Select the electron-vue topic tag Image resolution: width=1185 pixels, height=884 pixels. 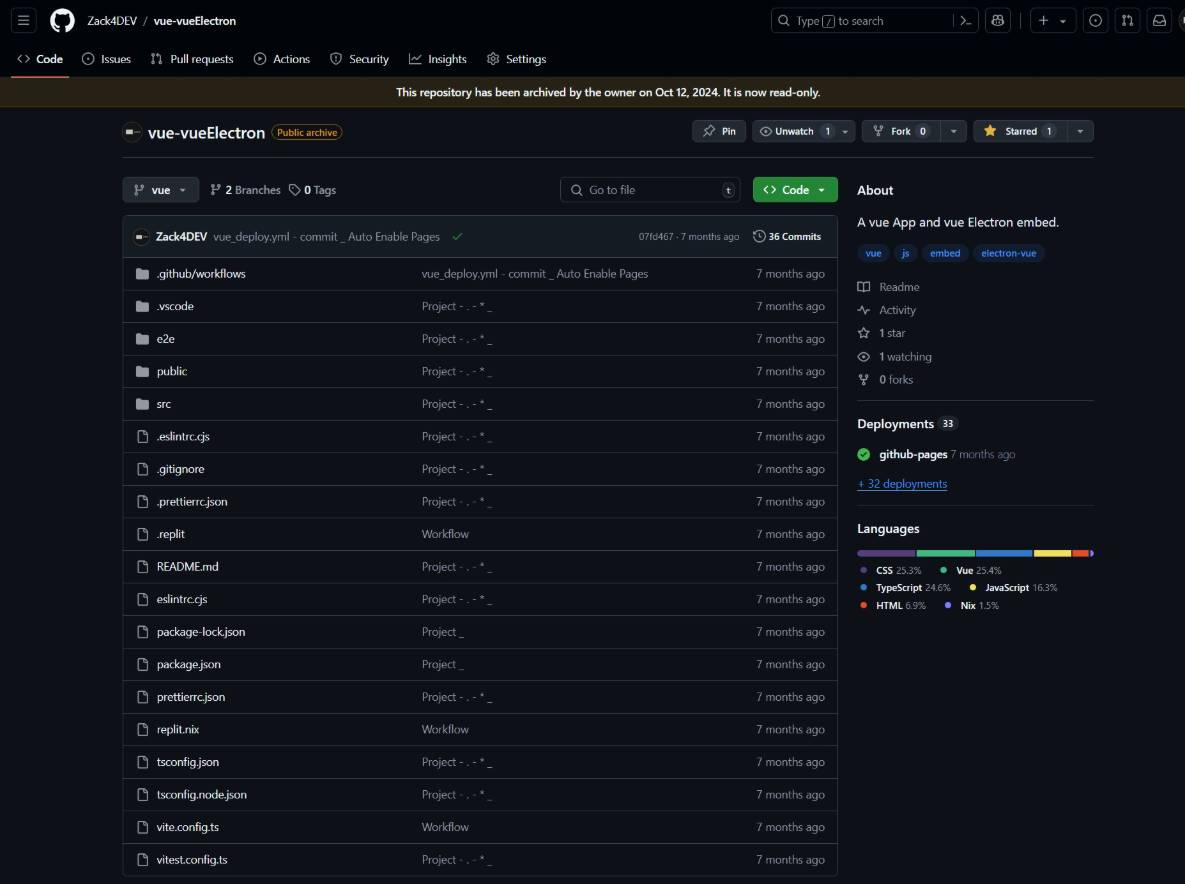[x=1008, y=253]
